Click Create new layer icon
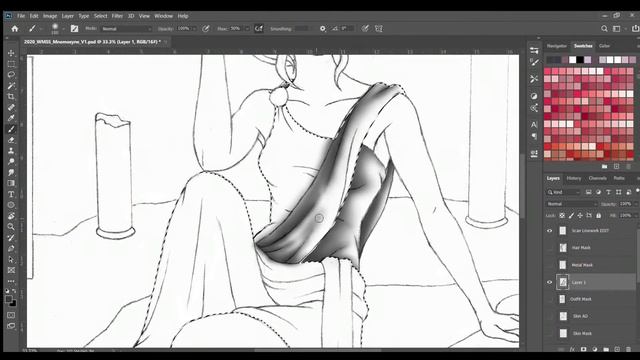 coord(617,349)
